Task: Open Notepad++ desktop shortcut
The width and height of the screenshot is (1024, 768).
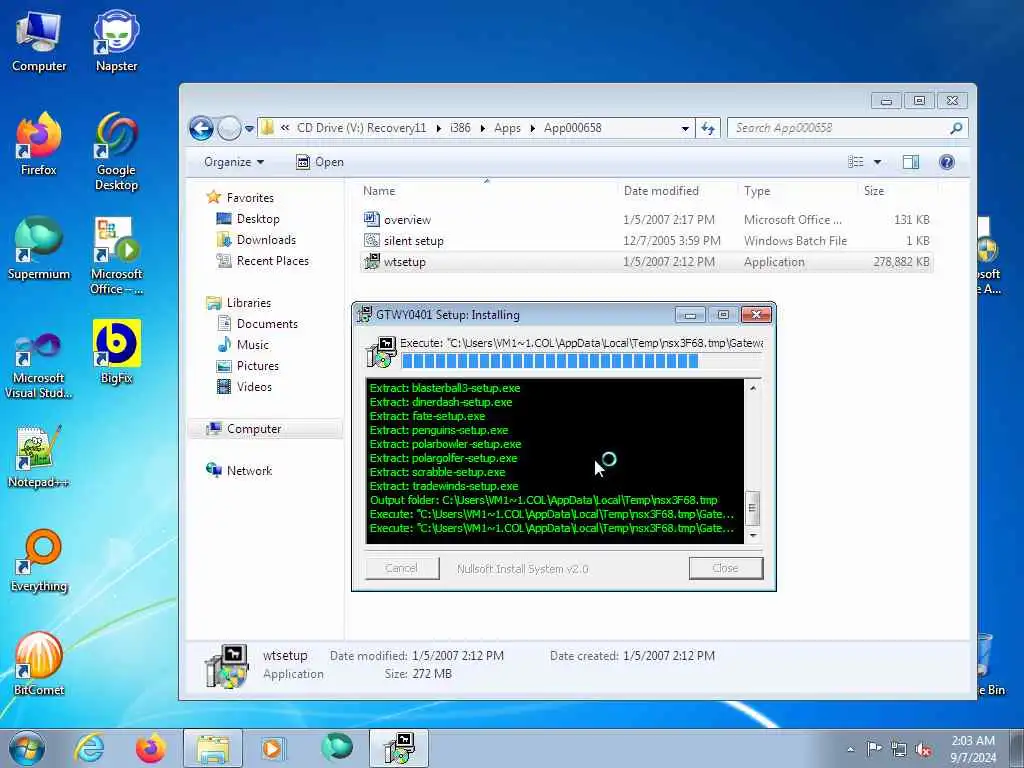Action: [39, 456]
